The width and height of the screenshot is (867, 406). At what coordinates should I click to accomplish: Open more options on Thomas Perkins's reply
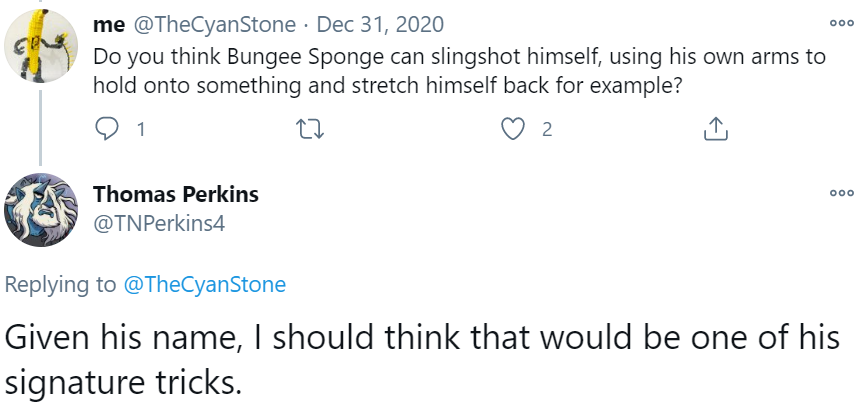pos(839,194)
